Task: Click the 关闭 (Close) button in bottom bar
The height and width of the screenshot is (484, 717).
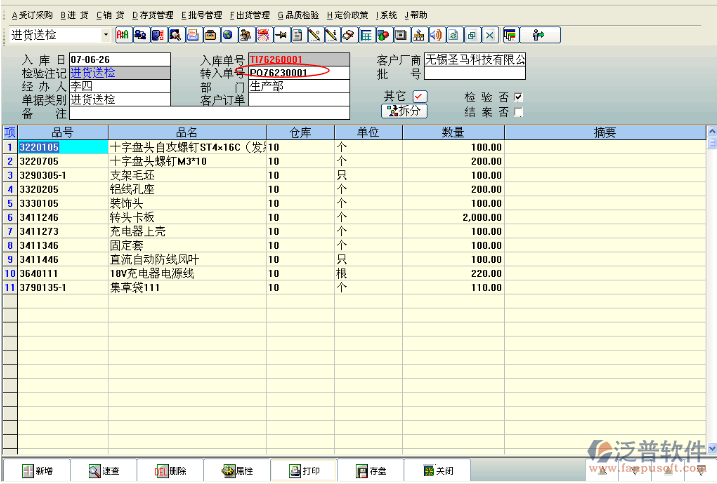Action: (x=437, y=470)
